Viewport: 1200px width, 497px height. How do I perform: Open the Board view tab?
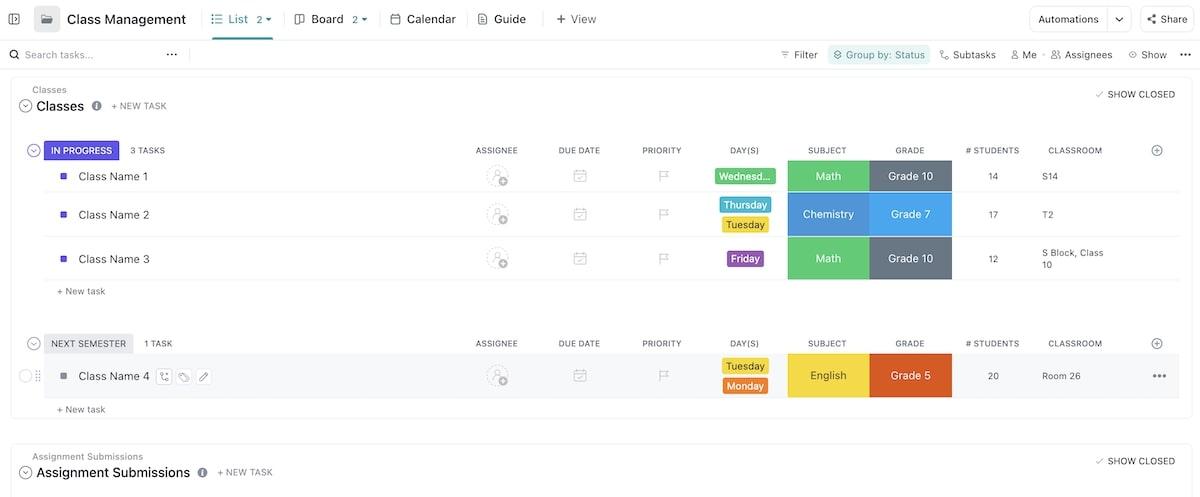coord(318,19)
